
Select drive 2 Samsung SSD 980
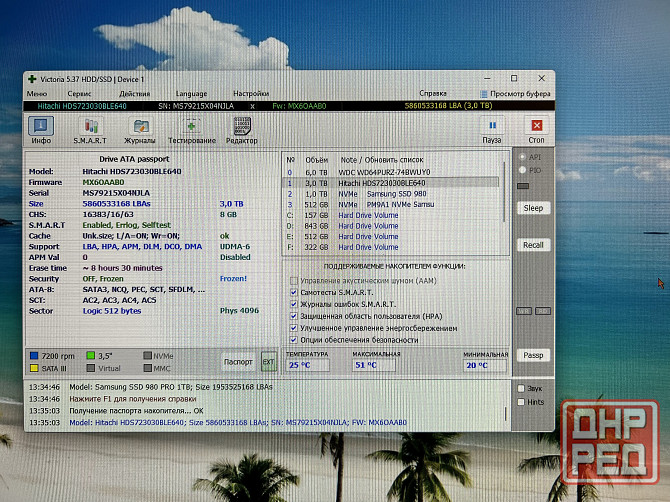point(391,194)
